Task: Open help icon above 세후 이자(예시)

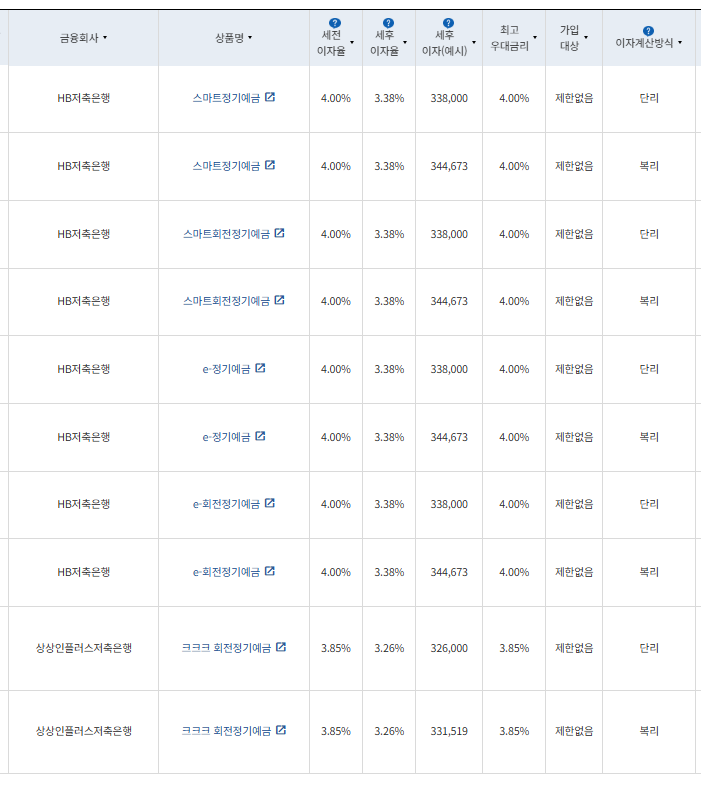Action: [448, 23]
